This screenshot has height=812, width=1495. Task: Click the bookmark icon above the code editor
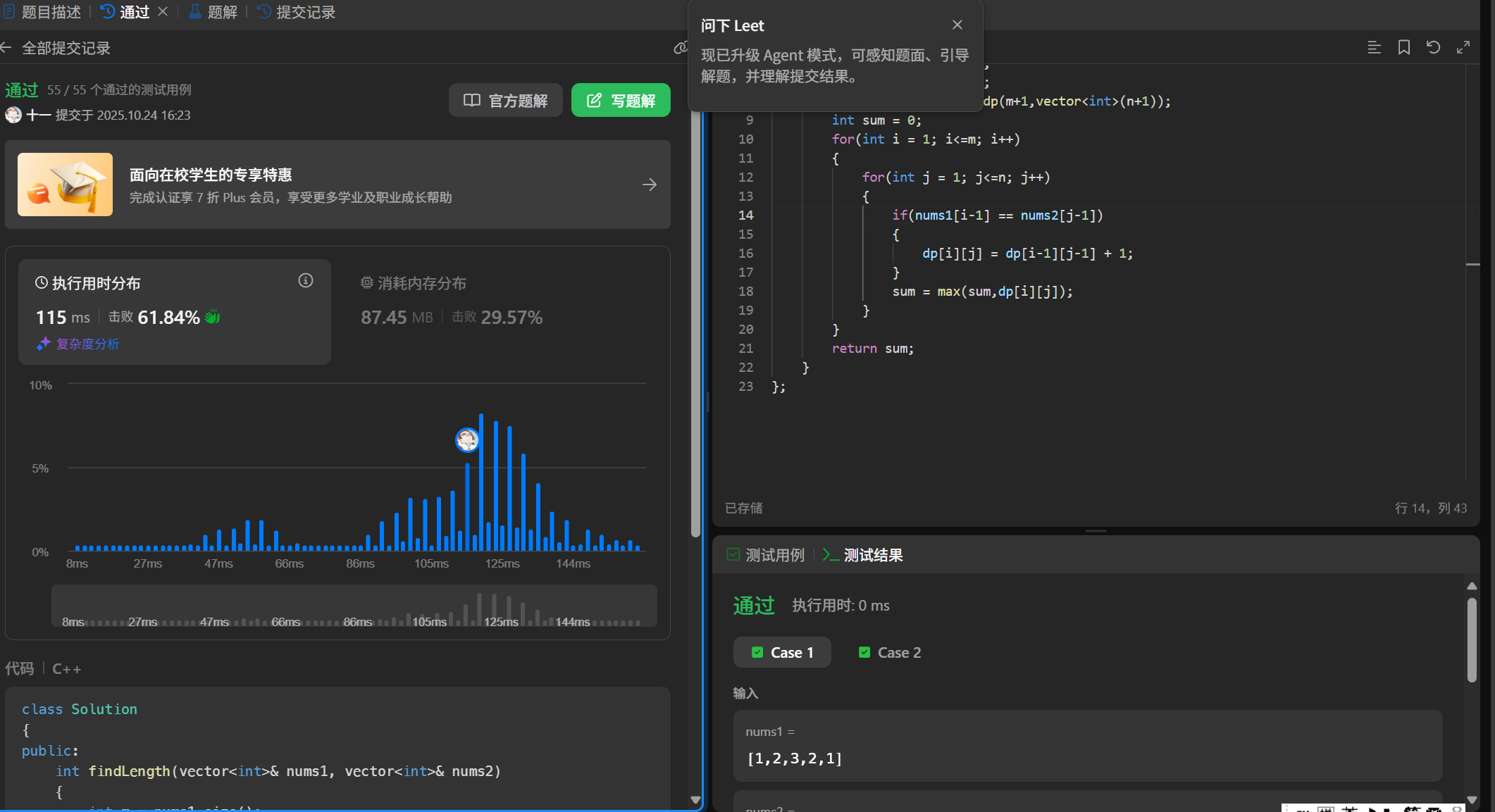(1403, 47)
